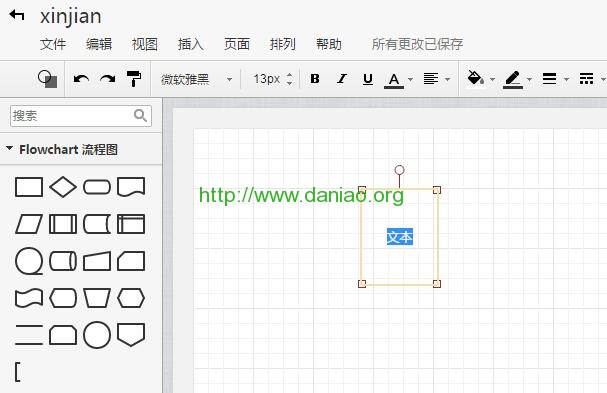Select the rounded terminator shape
The height and width of the screenshot is (393, 607).
pos(97,187)
